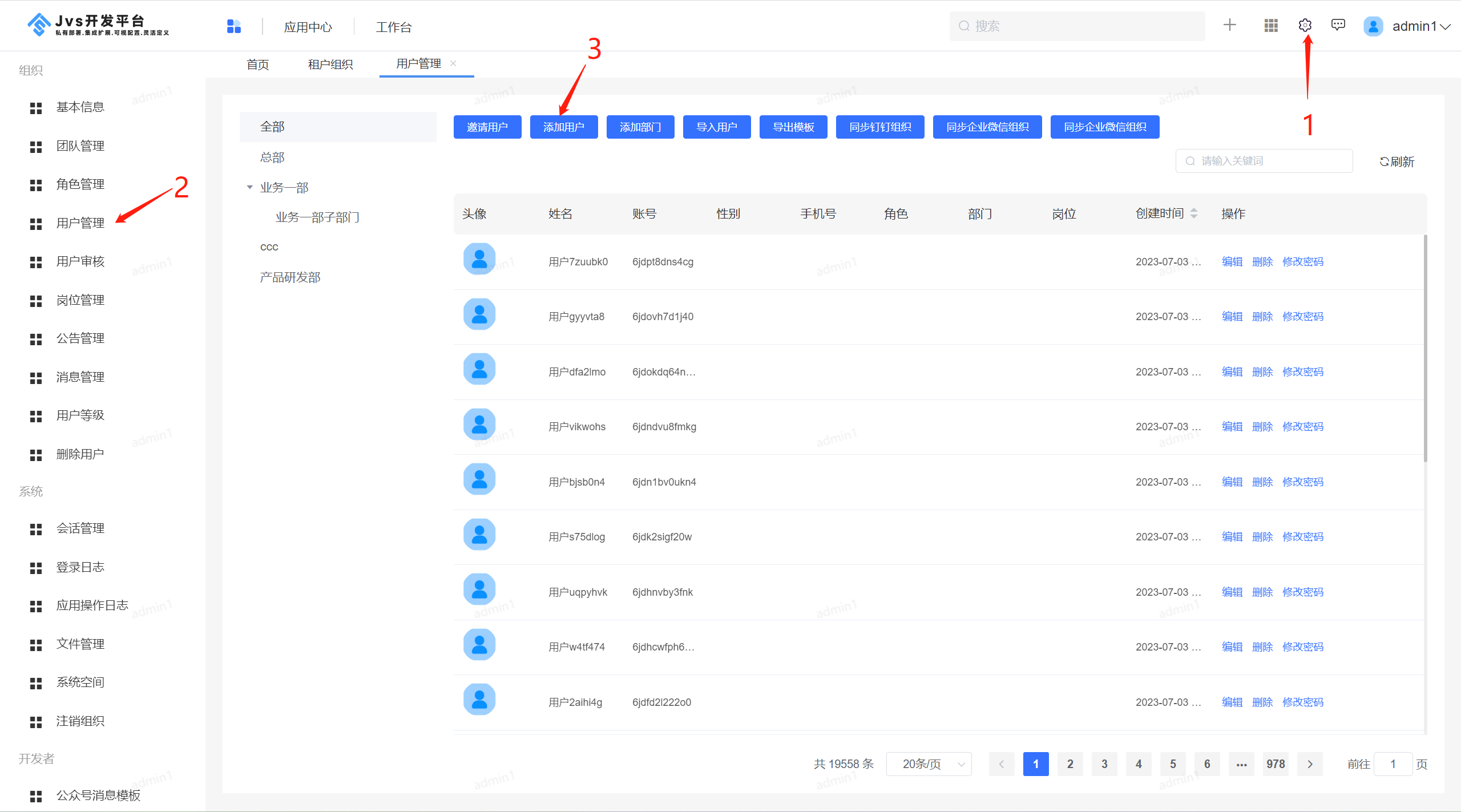The height and width of the screenshot is (812, 1461).
Task: Collapse the 业务一部 department tree node
Action: pyautogui.click(x=249, y=187)
